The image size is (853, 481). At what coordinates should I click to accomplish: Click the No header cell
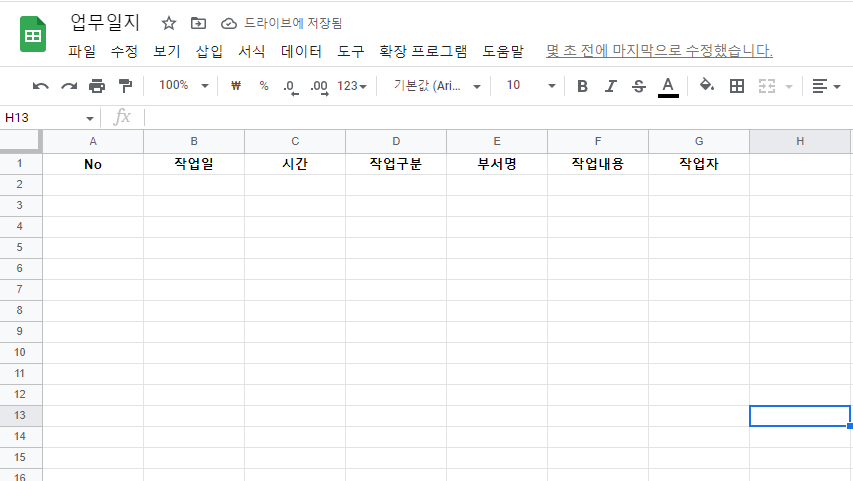coord(93,164)
